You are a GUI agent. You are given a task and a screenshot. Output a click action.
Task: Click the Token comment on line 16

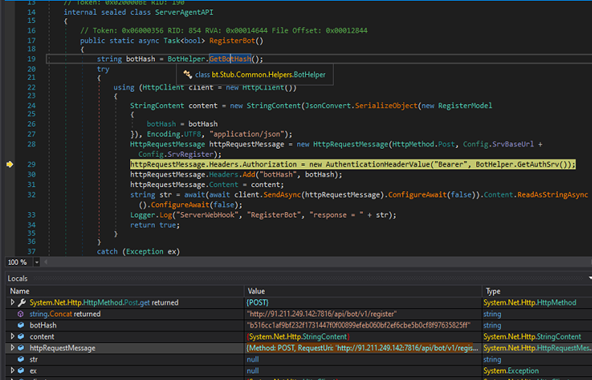pyautogui.click(x=224, y=31)
